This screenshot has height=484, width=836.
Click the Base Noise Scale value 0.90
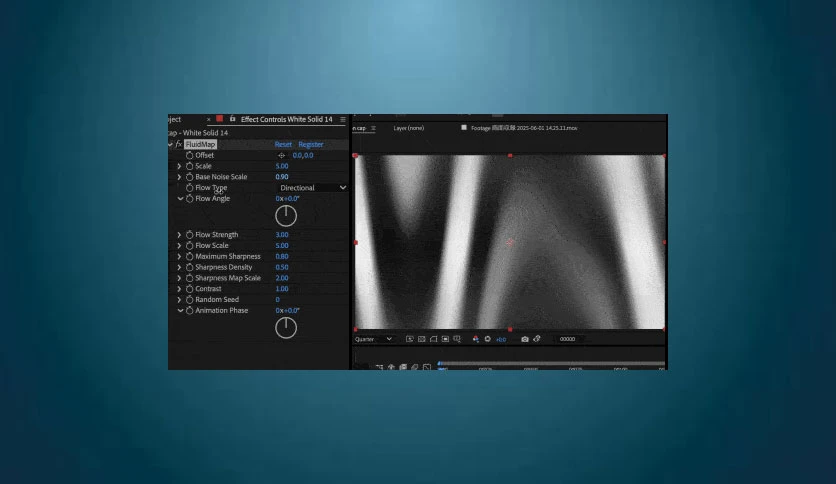(x=282, y=176)
